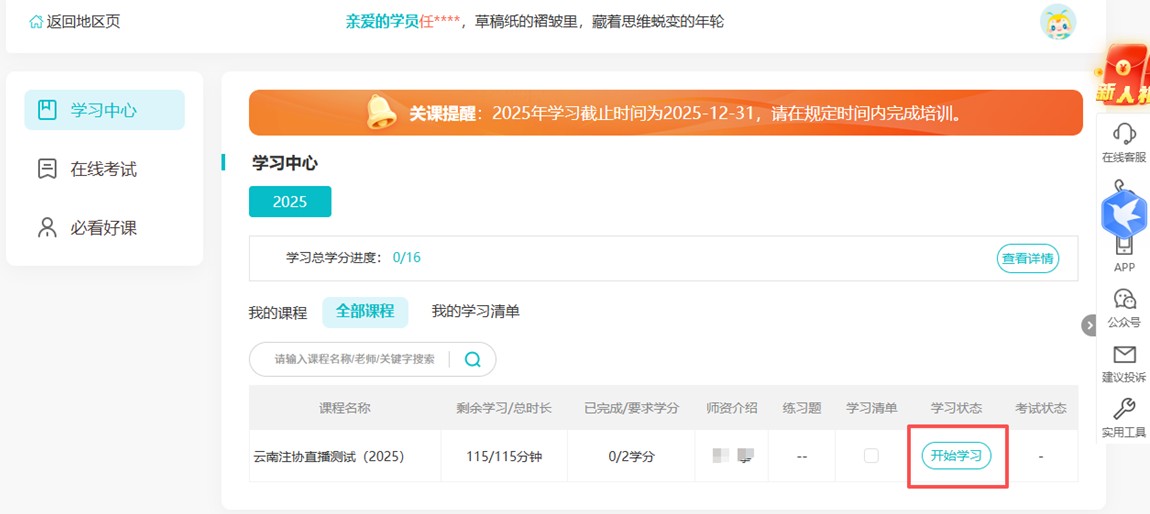The width and height of the screenshot is (1150, 514).
Task: Click the search magnifier icon
Action: (x=473, y=359)
